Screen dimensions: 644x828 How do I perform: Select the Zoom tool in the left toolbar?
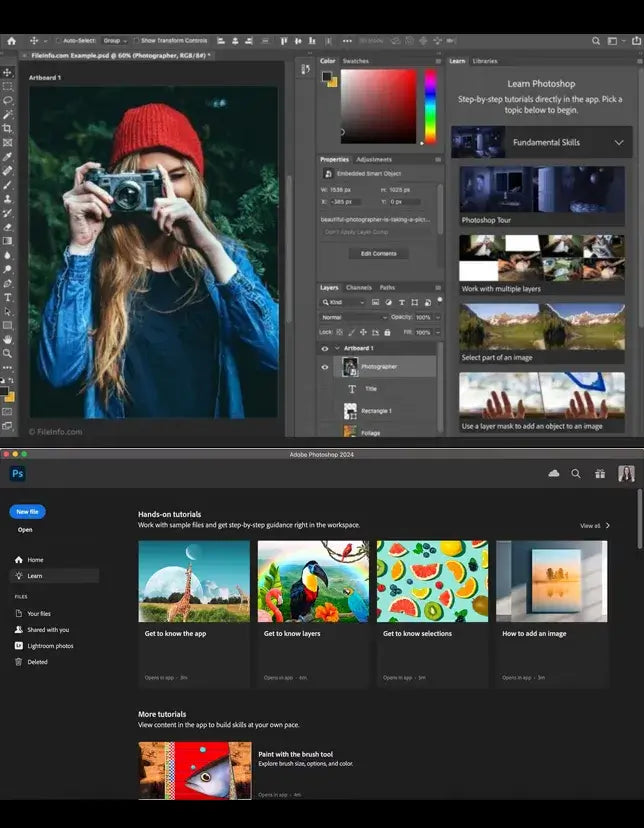(x=7, y=353)
